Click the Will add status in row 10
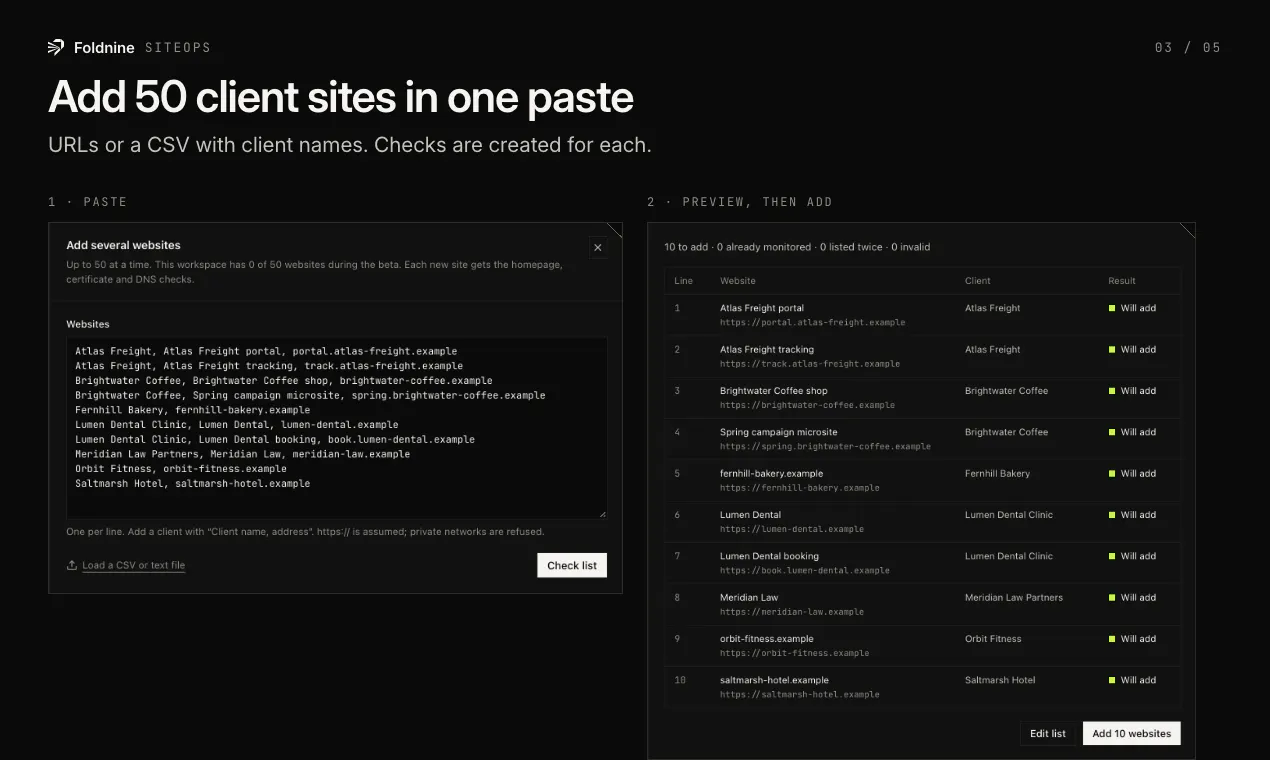 (1132, 680)
